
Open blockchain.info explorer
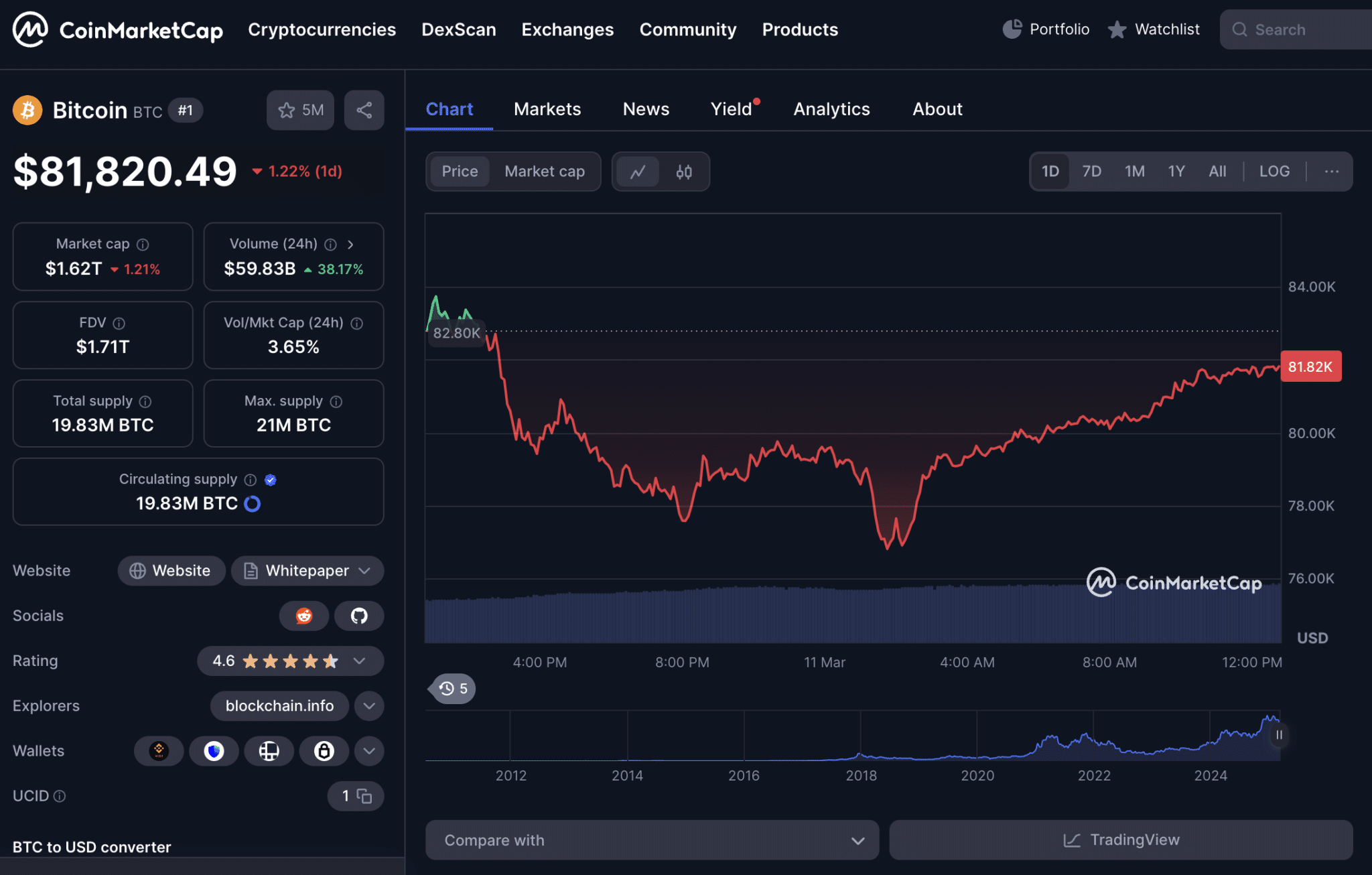pos(279,706)
